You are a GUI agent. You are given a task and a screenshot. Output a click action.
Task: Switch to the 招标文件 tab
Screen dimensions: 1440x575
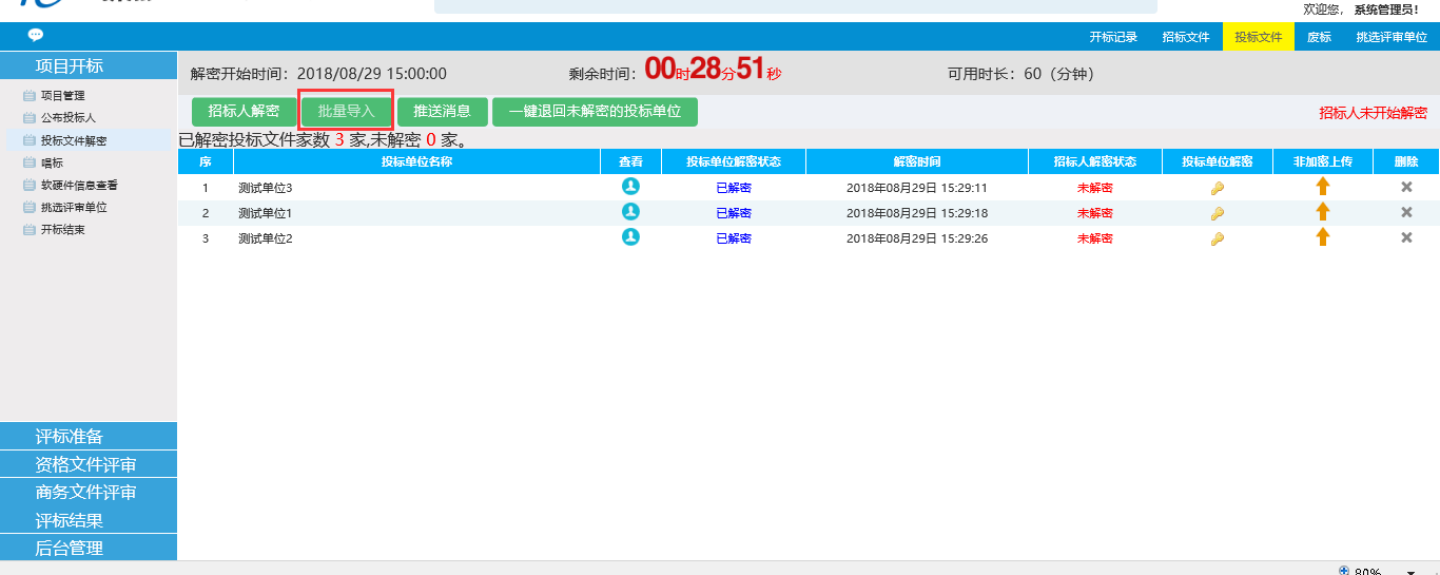[1185, 37]
